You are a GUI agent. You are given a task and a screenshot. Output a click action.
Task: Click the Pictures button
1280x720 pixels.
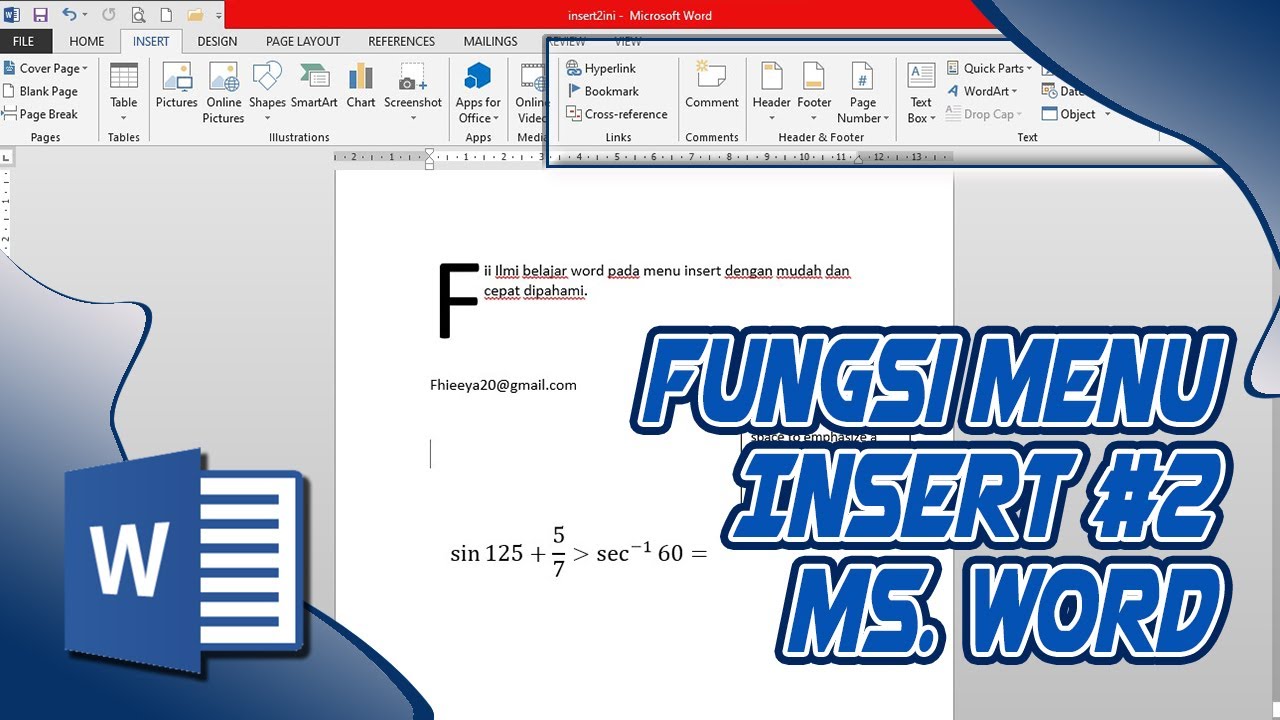point(177,86)
